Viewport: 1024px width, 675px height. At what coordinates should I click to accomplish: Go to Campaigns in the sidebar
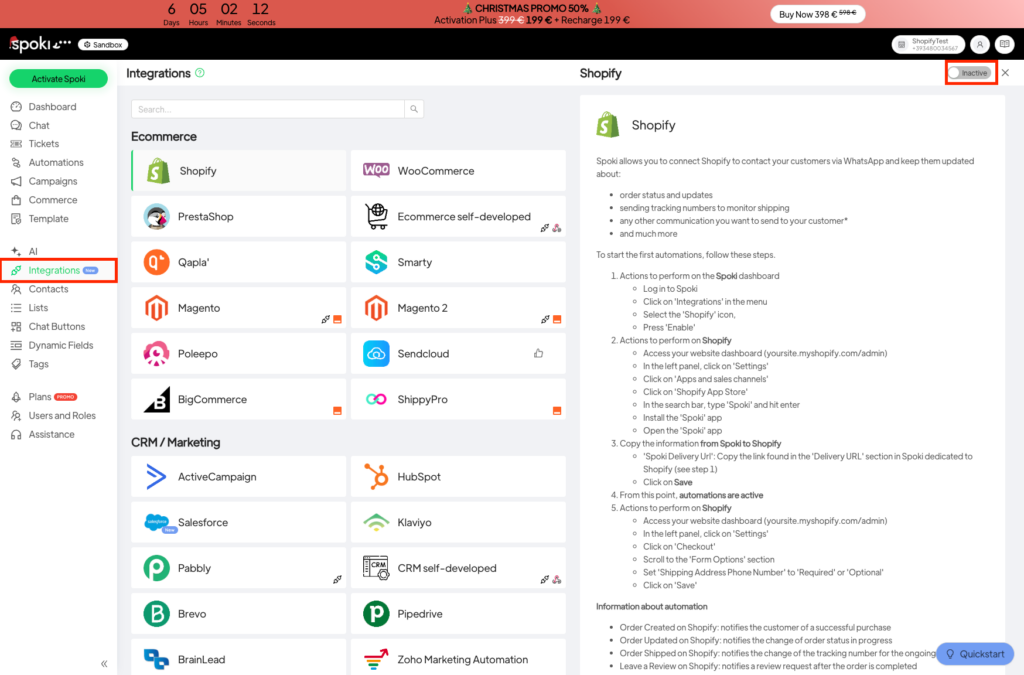(53, 181)
